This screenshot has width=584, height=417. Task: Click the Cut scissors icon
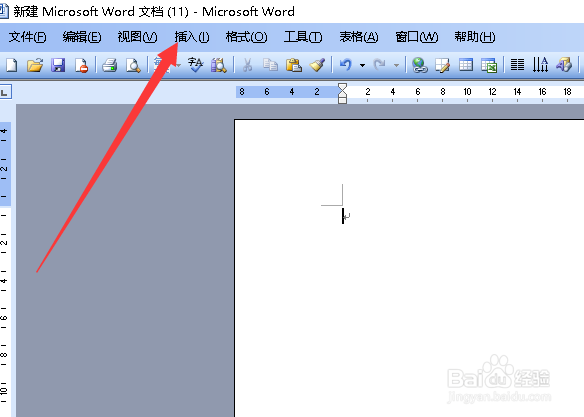click(247, 65)
